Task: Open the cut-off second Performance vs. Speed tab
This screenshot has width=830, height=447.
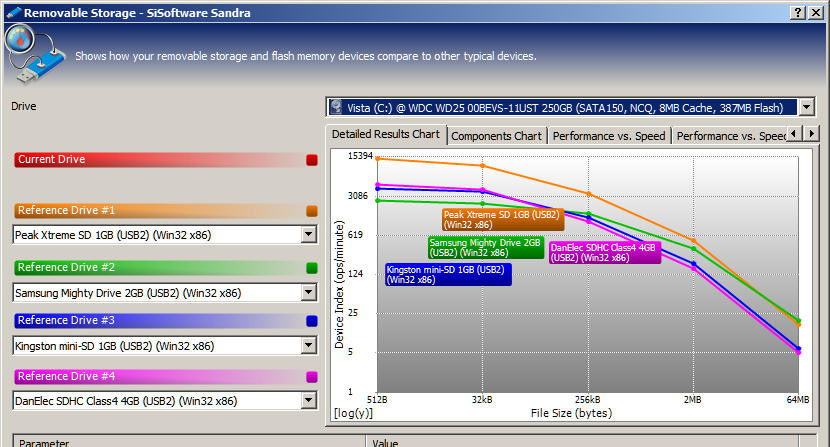Action: [730, 136]
